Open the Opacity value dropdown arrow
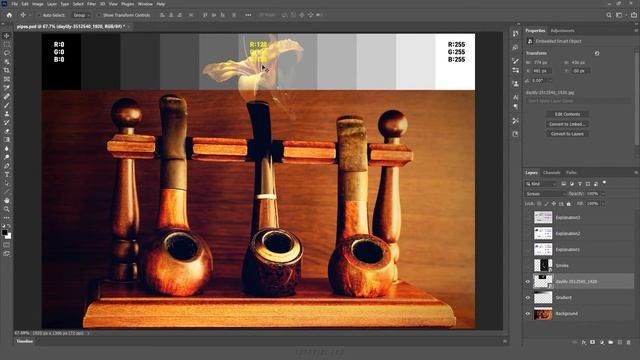The height and width of the screenshot is (360, 640). click(603, 194)
